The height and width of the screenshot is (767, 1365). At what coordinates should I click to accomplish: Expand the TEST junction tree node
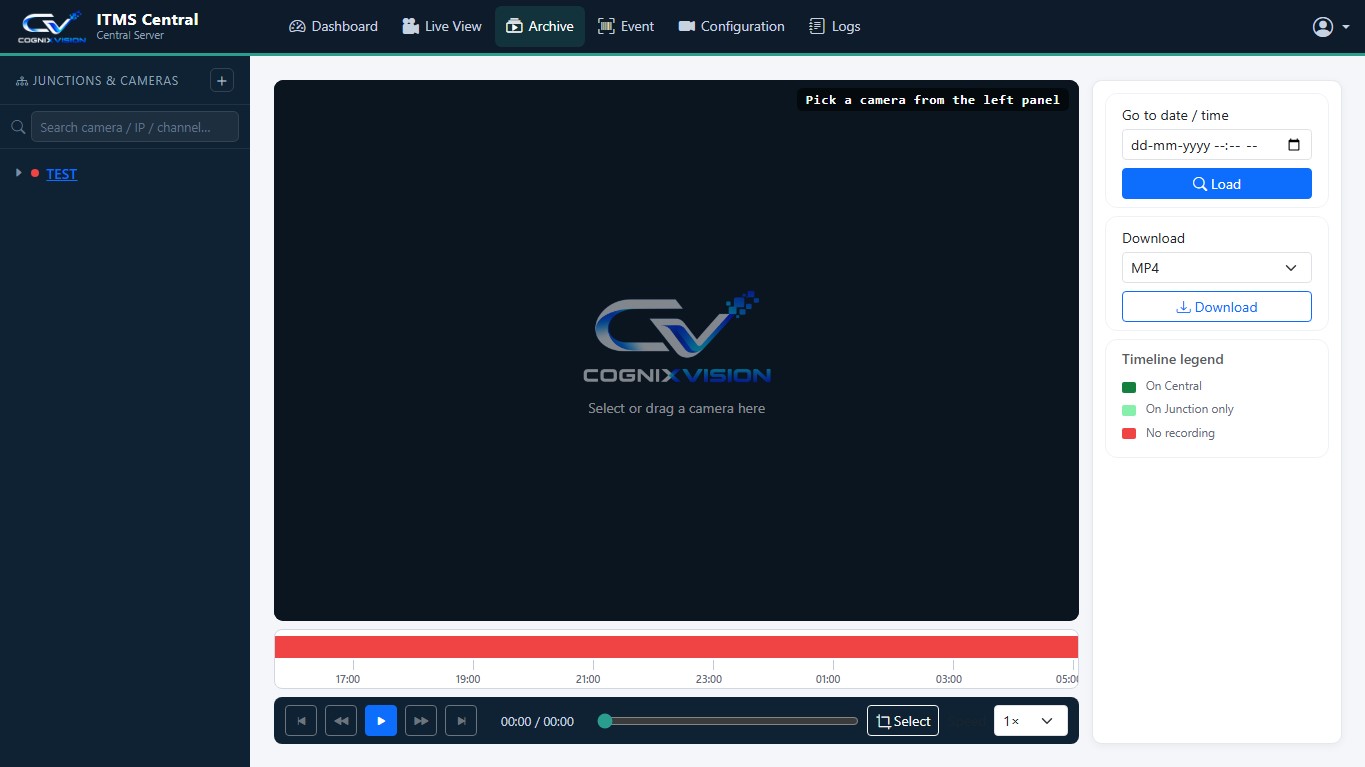coord(18,173)
